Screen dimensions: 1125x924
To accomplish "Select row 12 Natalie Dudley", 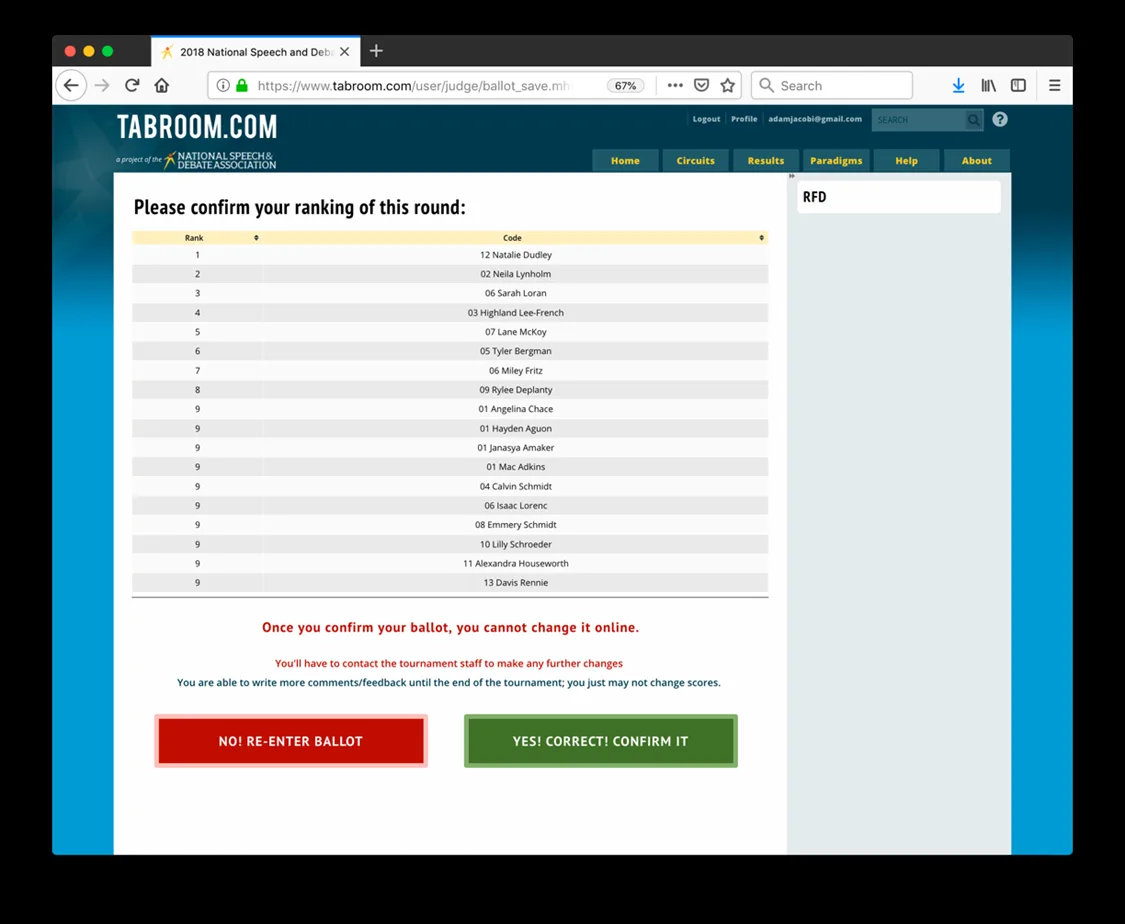I will click(450, 255).
